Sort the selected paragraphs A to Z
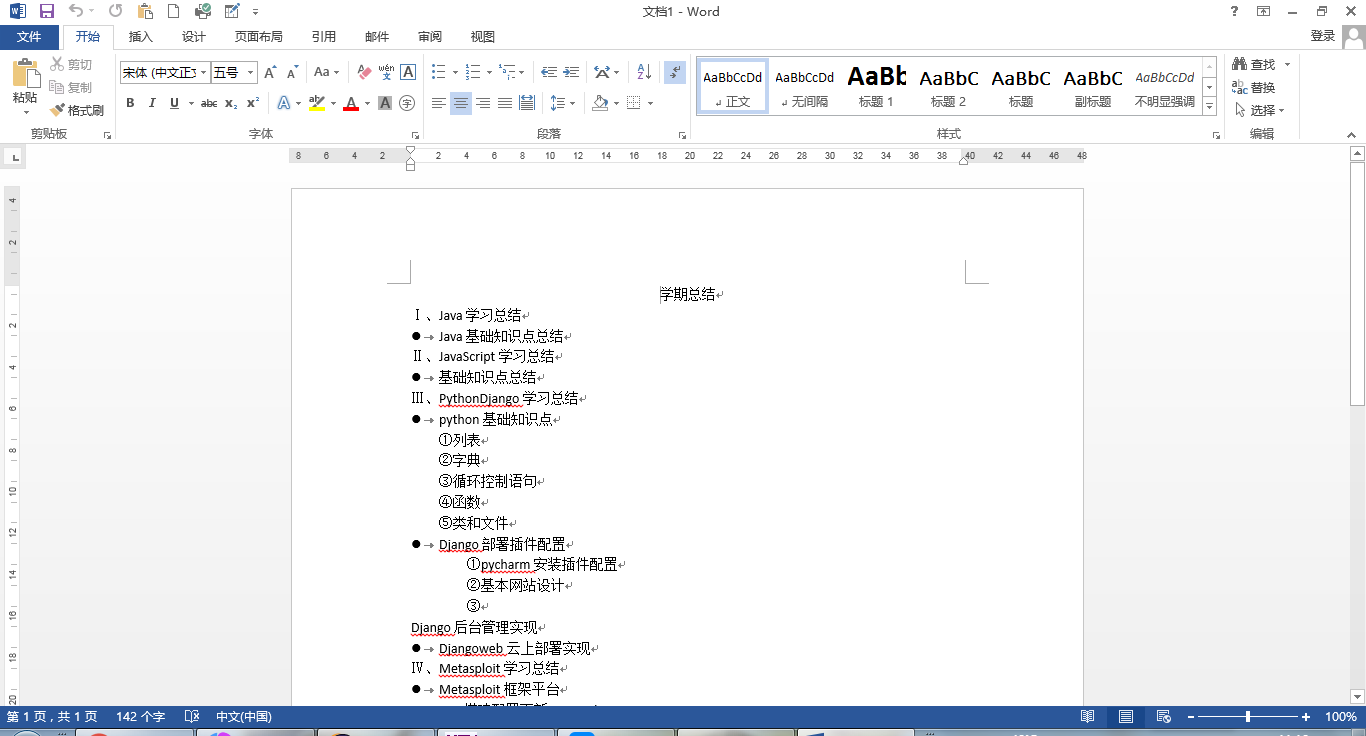 point(644,72)
